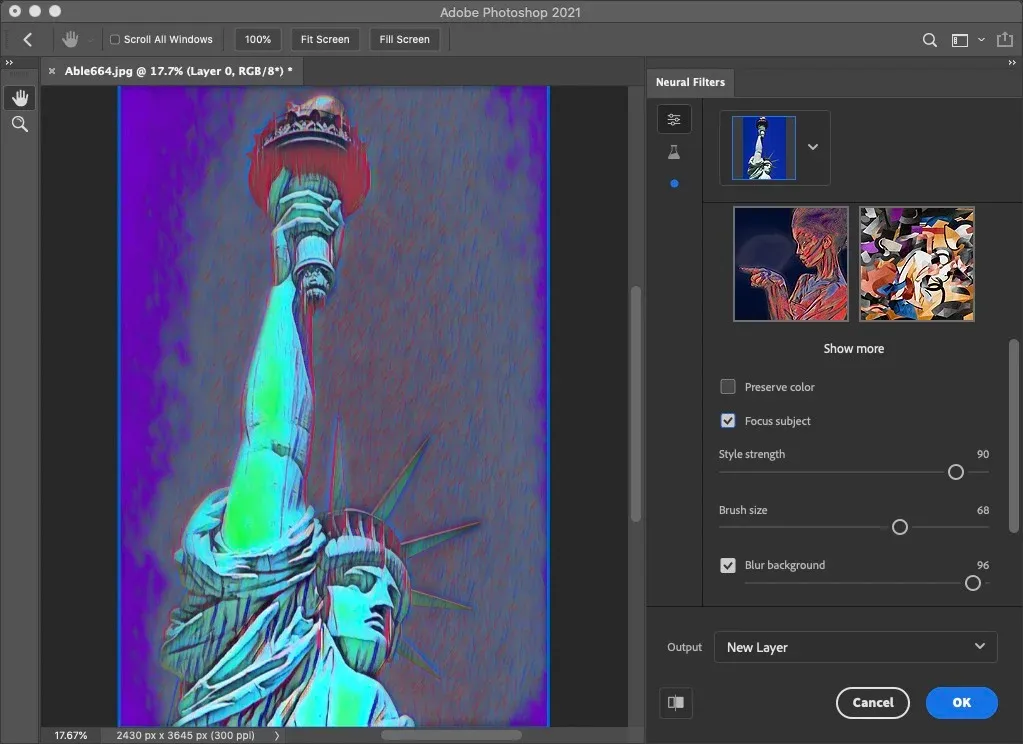Open Hand tool preset dropdown arrow
The height and width of the screenshot is (744, 1023).
click(91, 40)
